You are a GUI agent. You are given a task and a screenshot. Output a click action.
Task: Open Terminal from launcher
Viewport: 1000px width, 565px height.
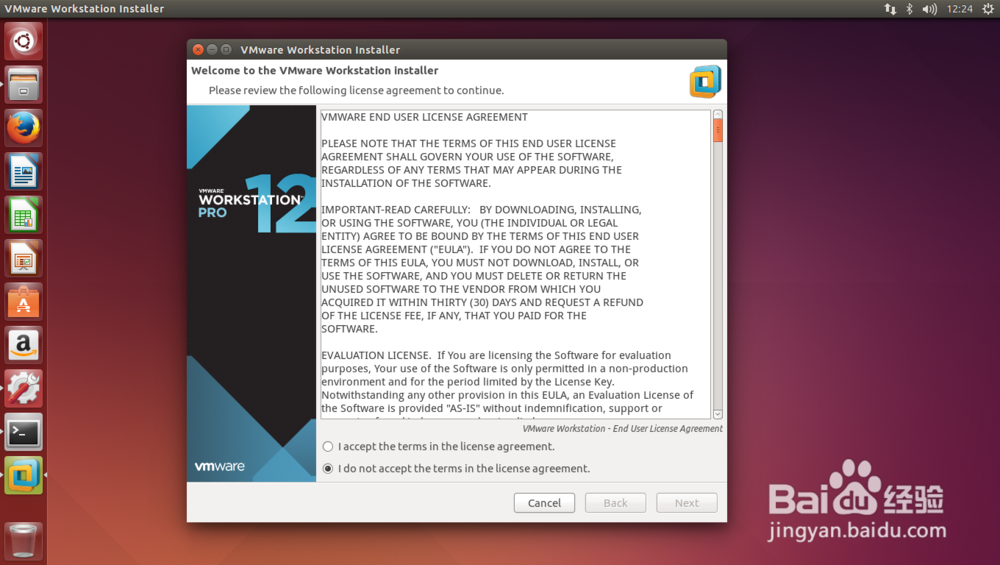(x=24, y=432)
